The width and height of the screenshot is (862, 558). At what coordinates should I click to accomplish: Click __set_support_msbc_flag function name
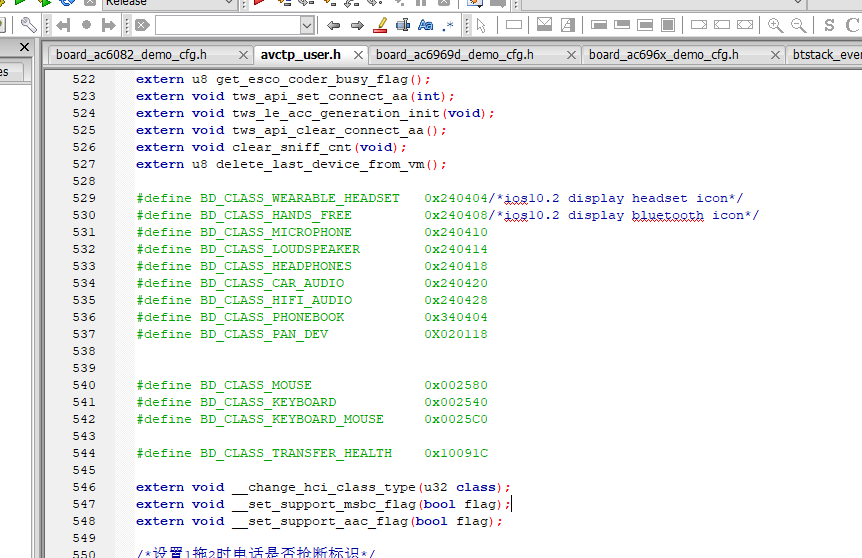323,505
